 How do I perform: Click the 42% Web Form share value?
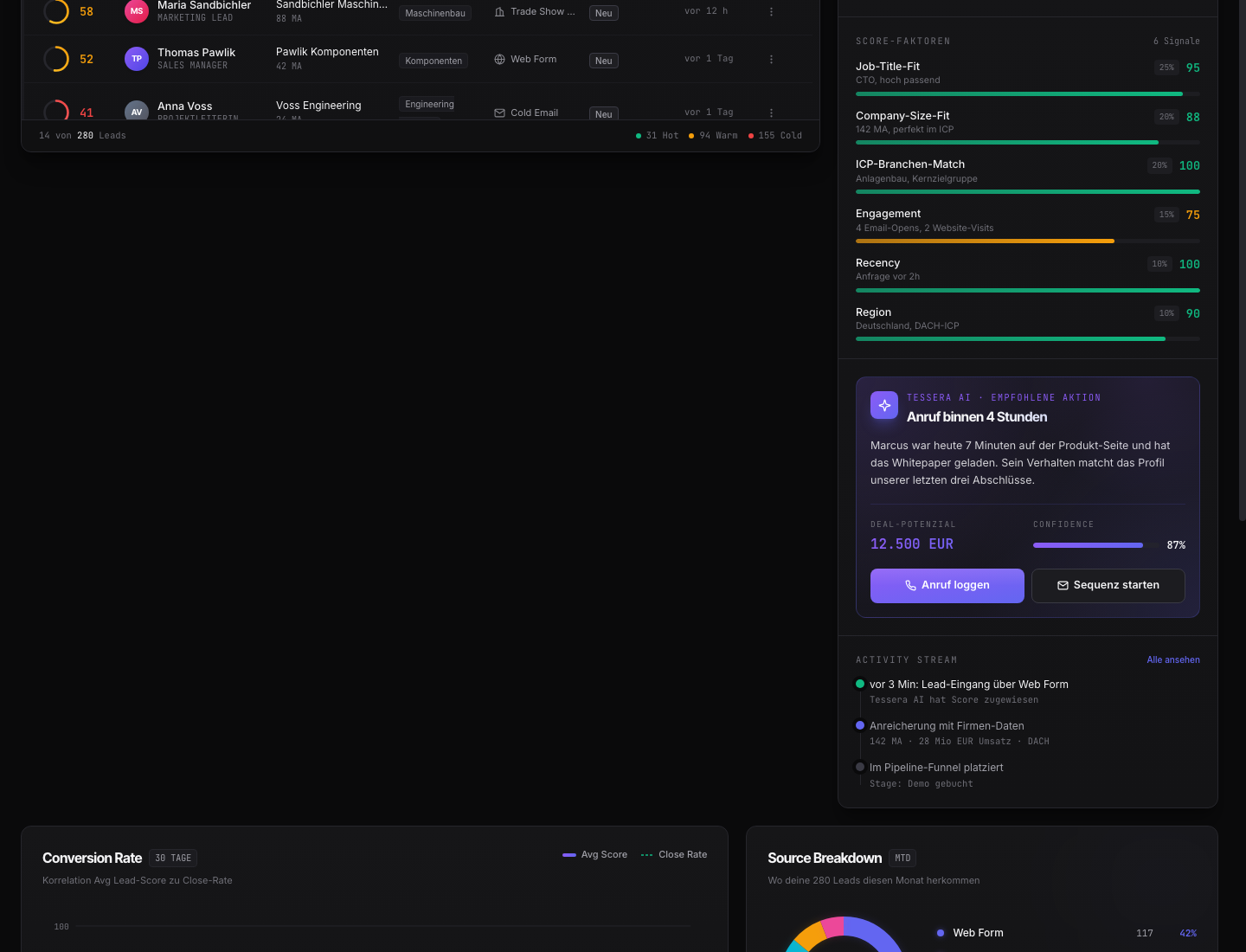[1188, 934]
